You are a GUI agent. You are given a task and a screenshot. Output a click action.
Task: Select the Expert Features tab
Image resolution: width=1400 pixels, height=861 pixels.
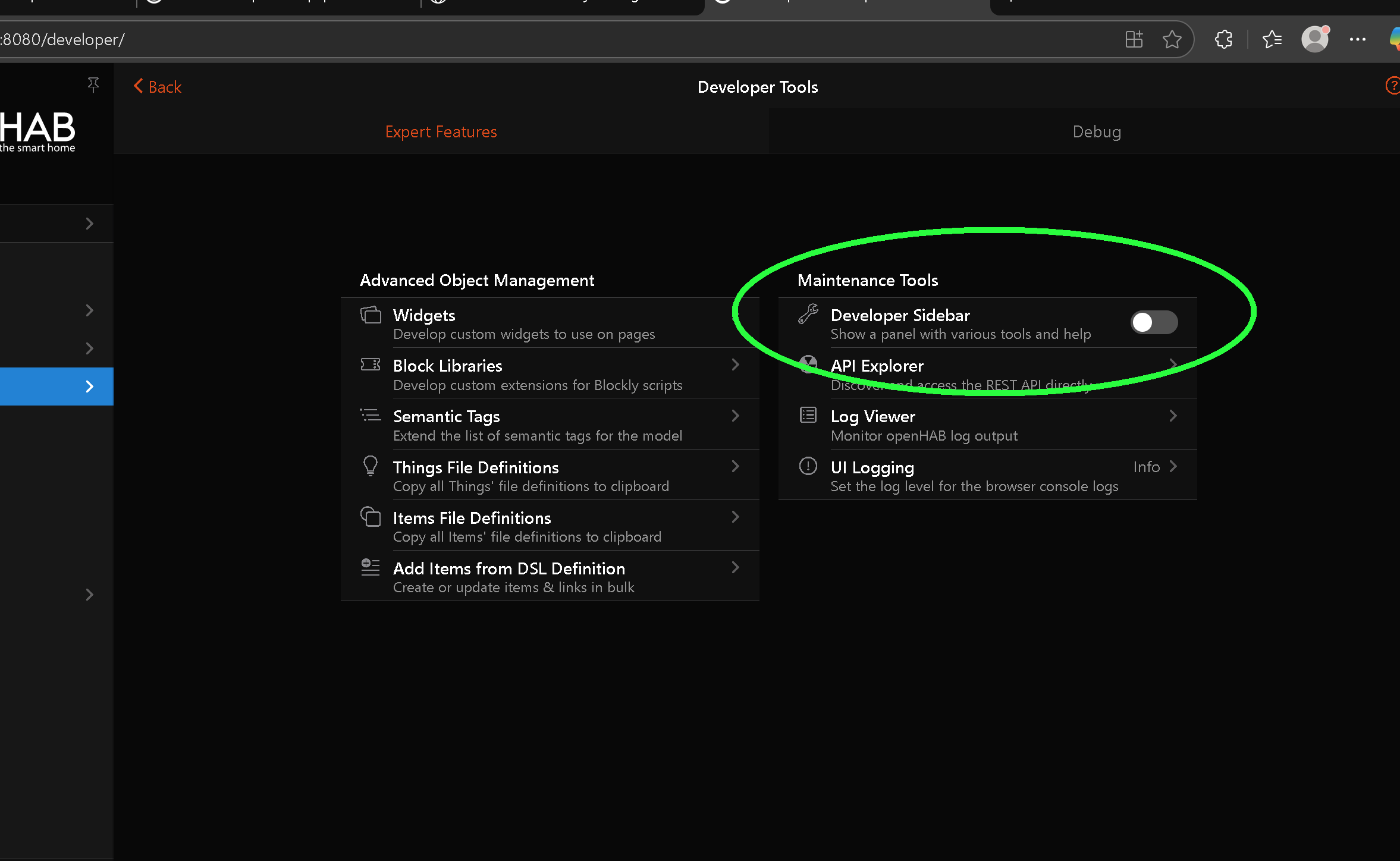tap(441, 131)
